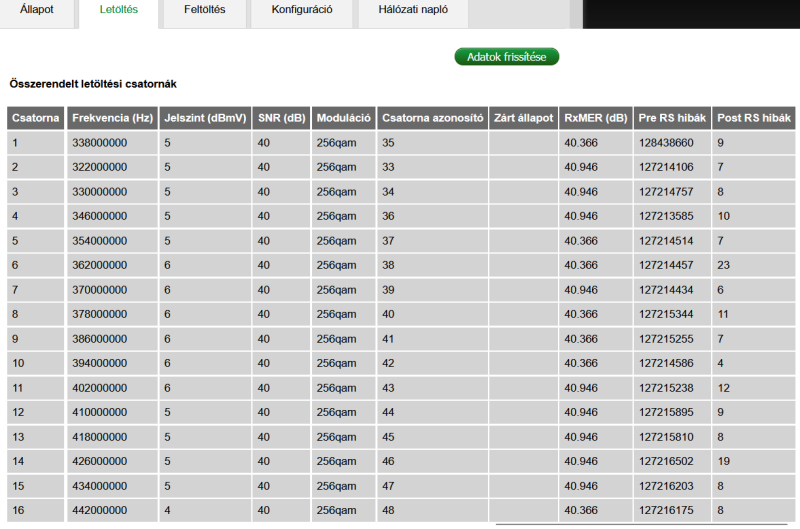The image size is (800, 529).
Task: Select frequency cell 410000000
Action: coord(112,412)
